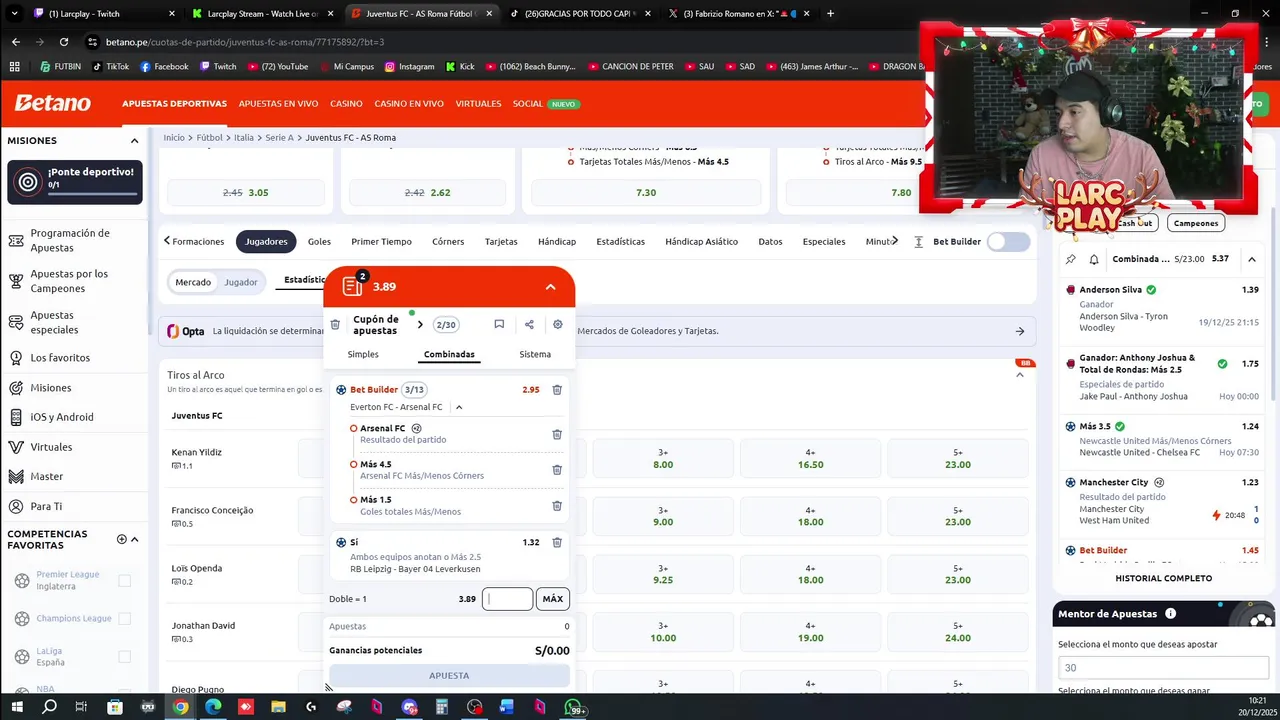Select Jonathan David 5+ odds 24.00
1280x720 pixels.
click(958, 632)
